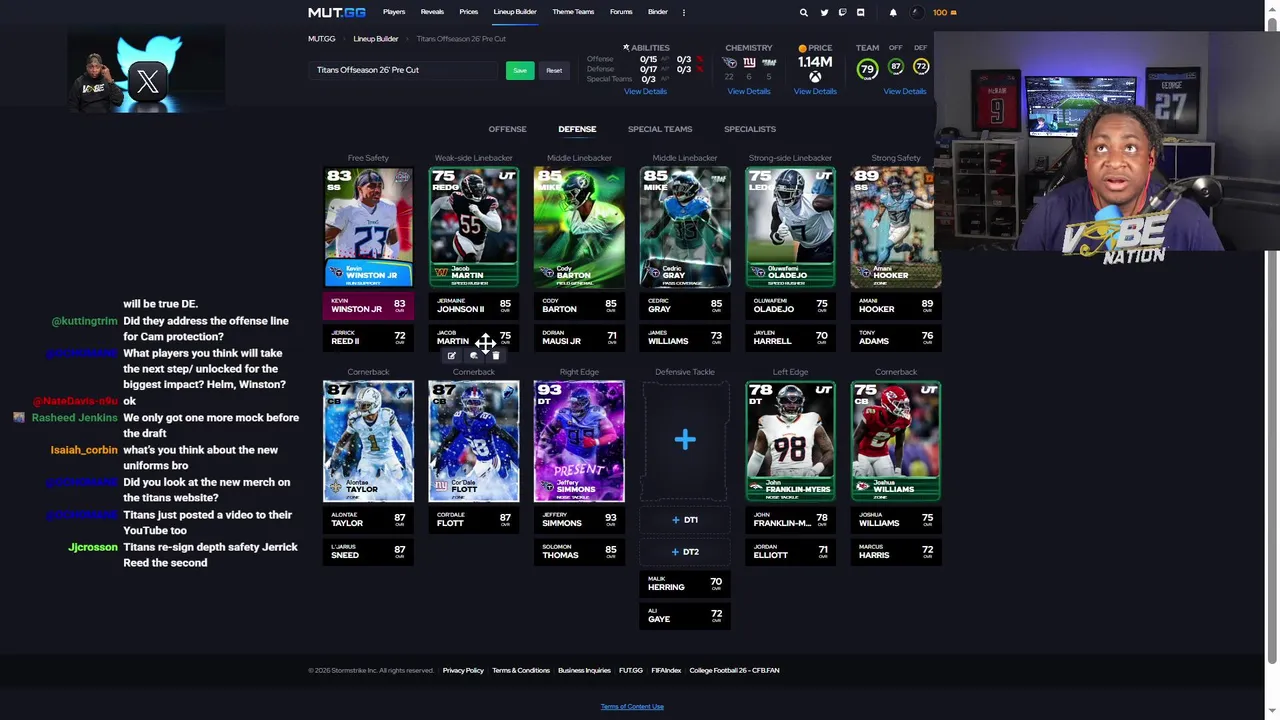Viewport: 1280px width, 720px height.
Task: Open the Players menu
Action: (x=394, y=12)
